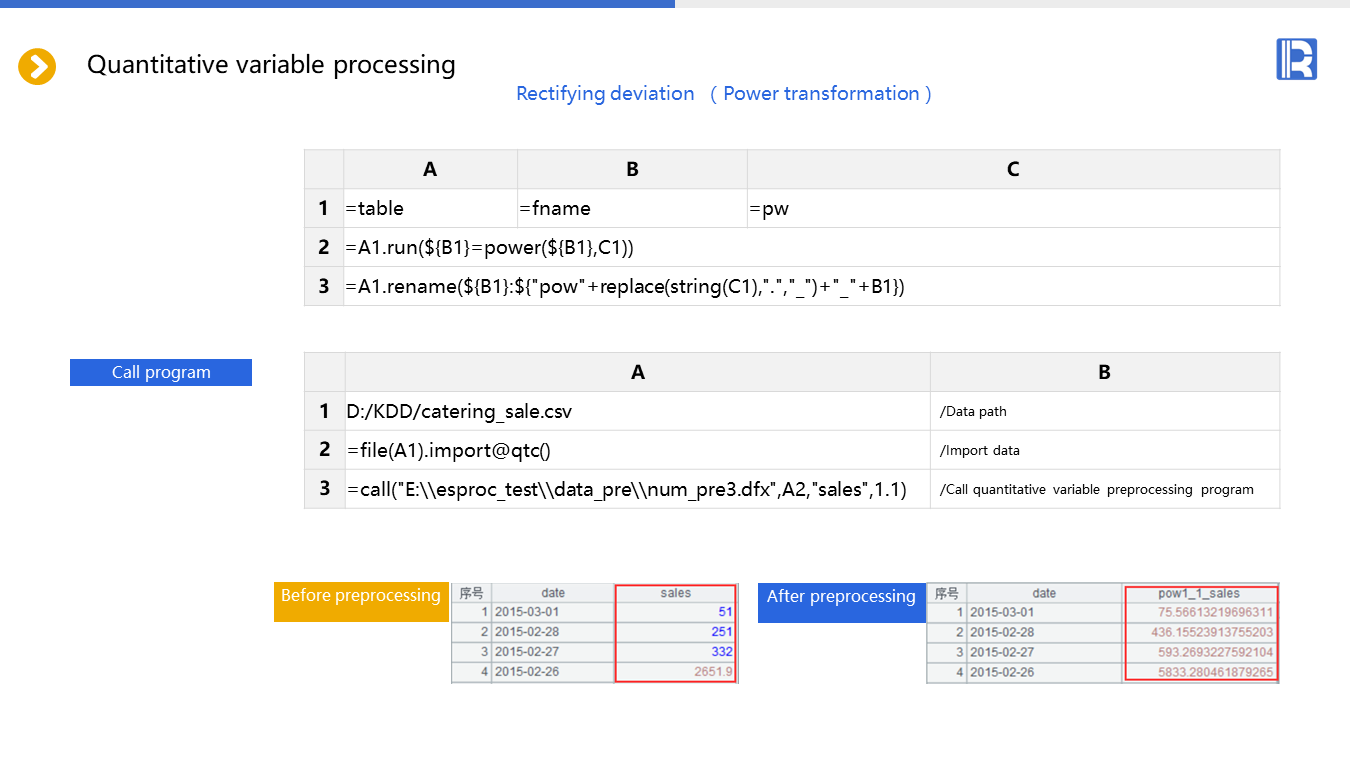This screenshot has height=759, width=1350.
Task: Select row 2 header beside =A1.run formula
Action: [324, 247]
